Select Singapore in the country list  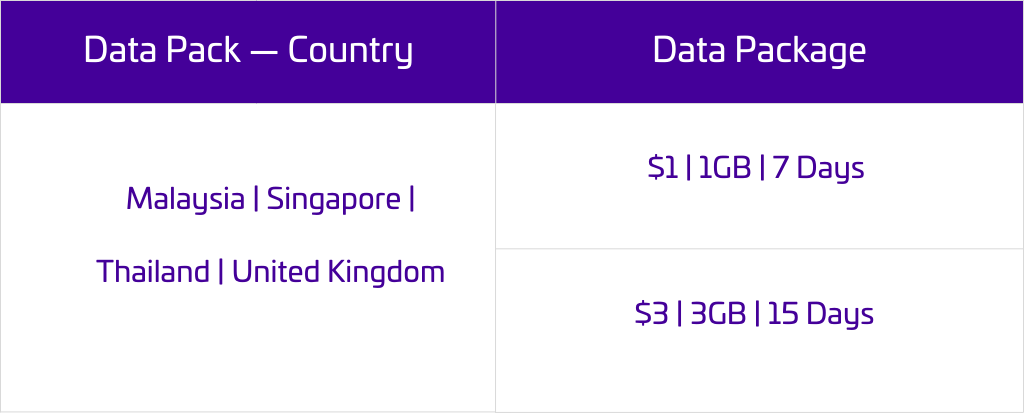pyautogui.click(x=333, y=199)
